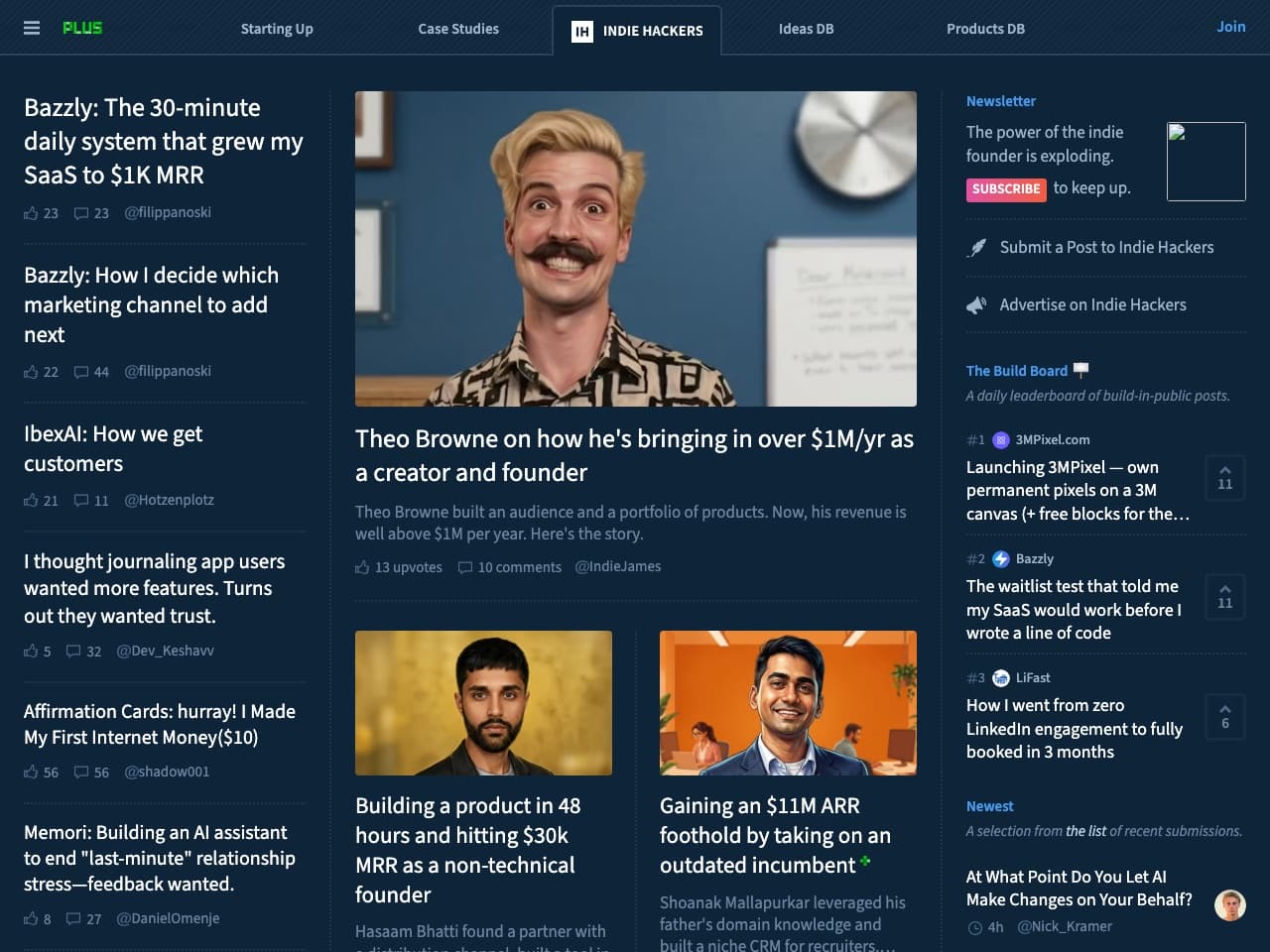Open comments icon on Memori post
1270x952 pixels.
[73, 919]
